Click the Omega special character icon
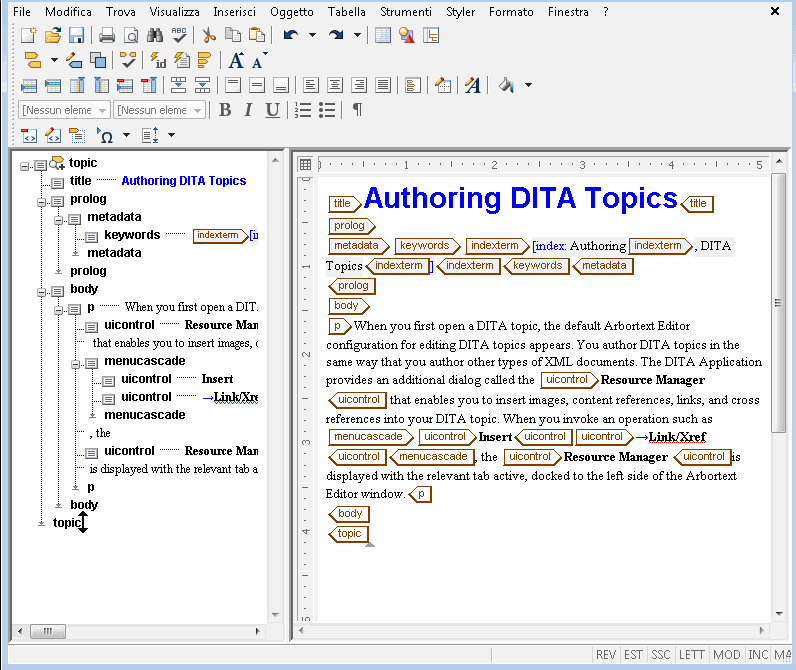 [x=105, y=135]
